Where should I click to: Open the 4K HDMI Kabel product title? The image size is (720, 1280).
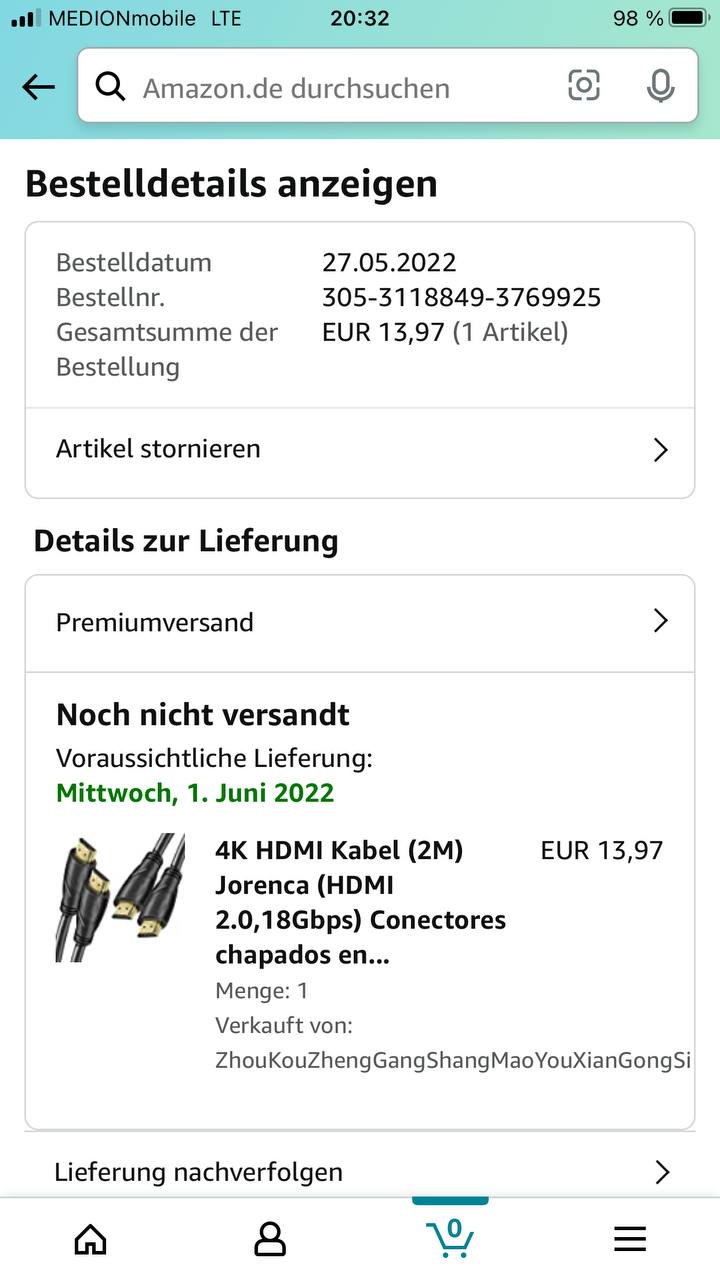(361, 903)
